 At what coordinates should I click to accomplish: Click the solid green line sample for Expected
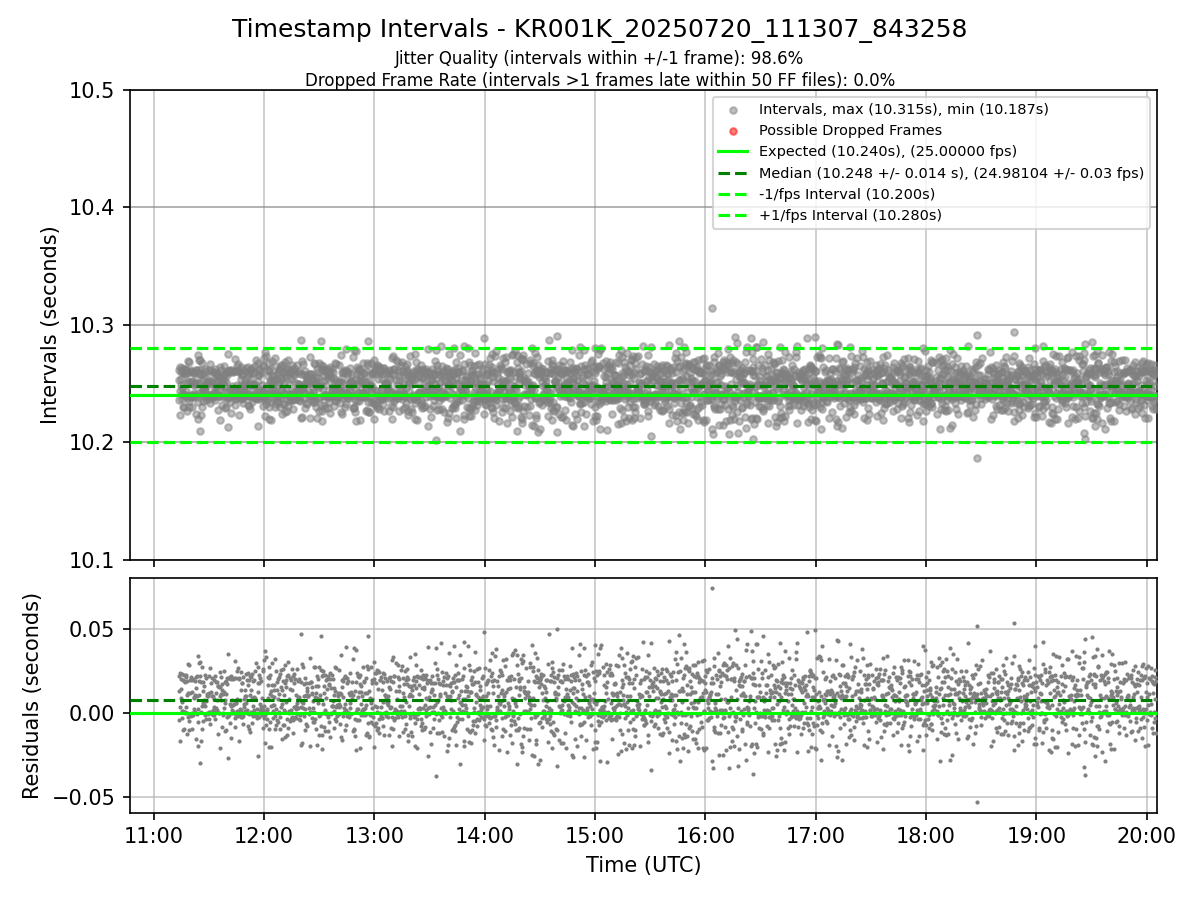point(734,152)
